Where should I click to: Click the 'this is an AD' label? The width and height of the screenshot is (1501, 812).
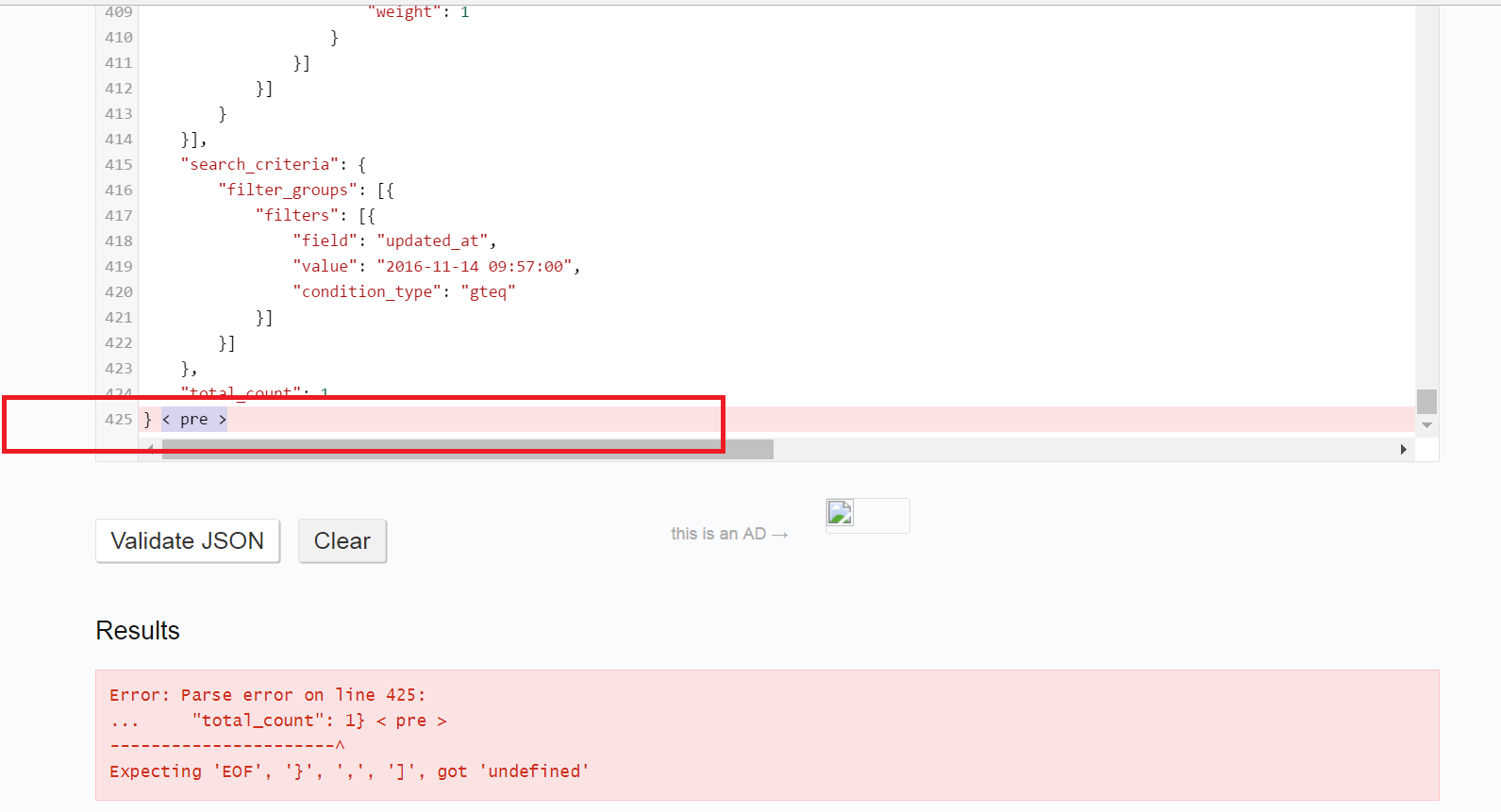(718, 534)
